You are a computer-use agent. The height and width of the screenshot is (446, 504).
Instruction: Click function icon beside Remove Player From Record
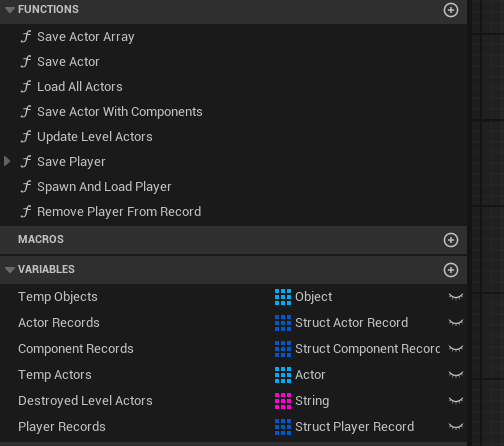tap(26, 212)
